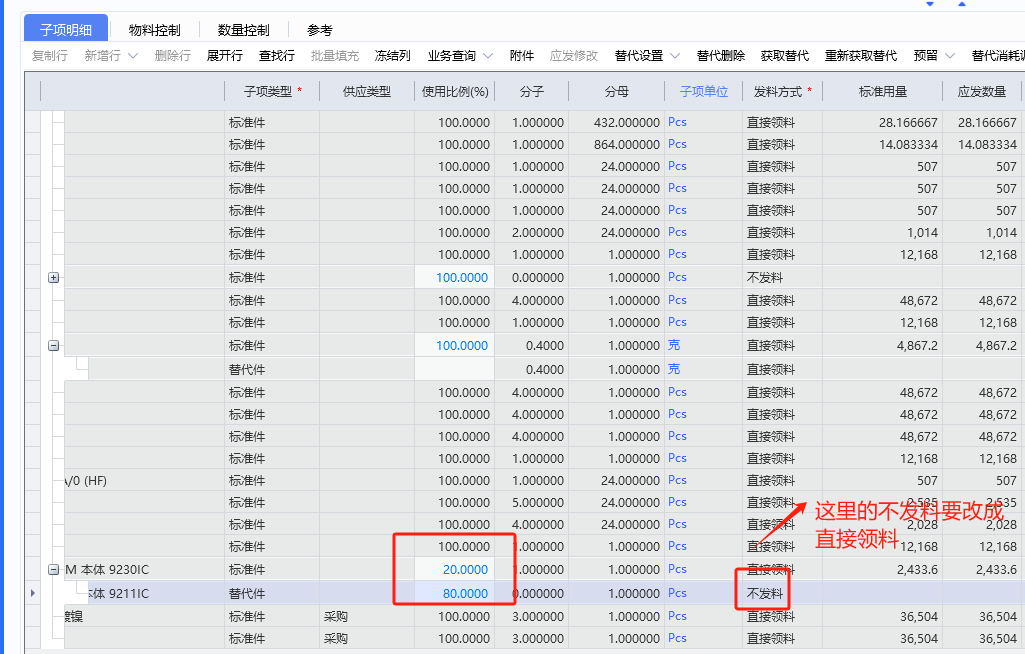Screen dimensions: 1025x654
Task: Click the 应发修改 toolbar button
Action: [574, 56]
